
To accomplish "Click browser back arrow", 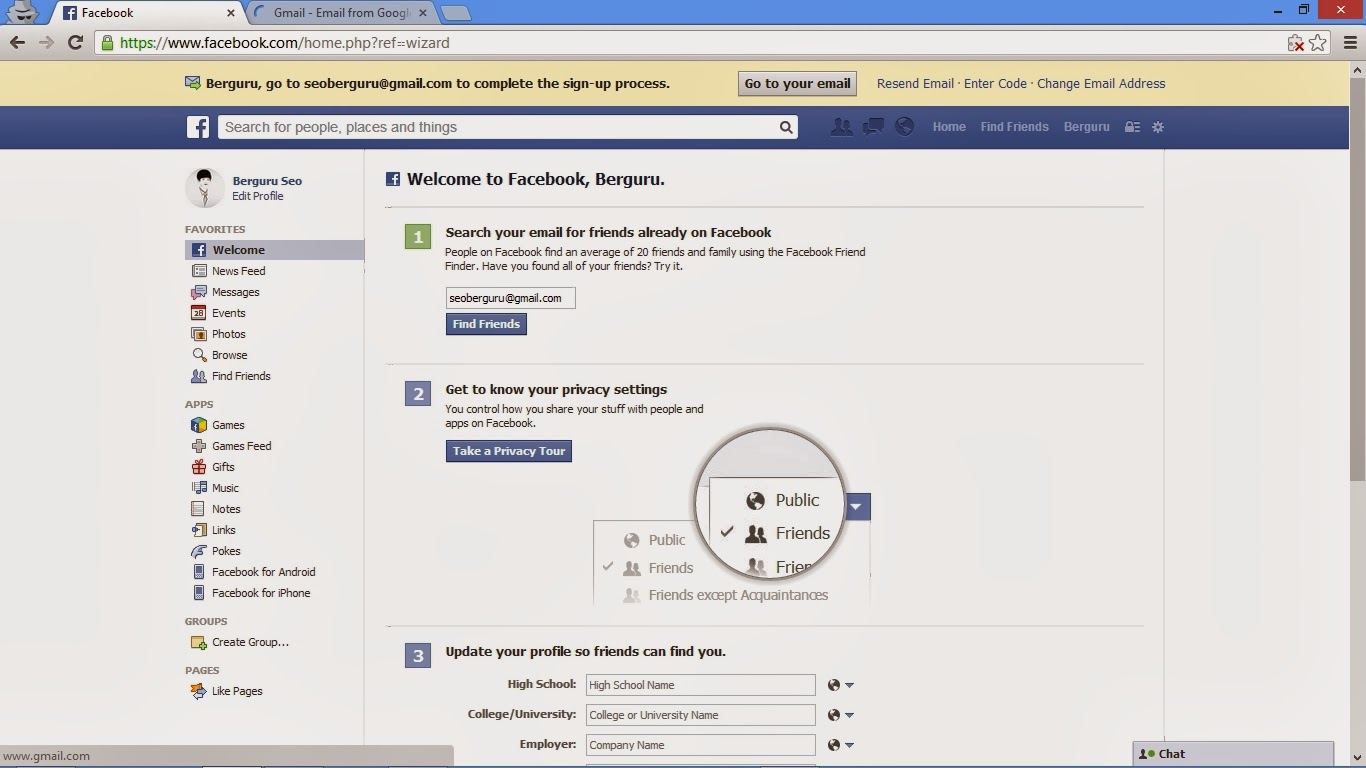I will coord(17,42).
